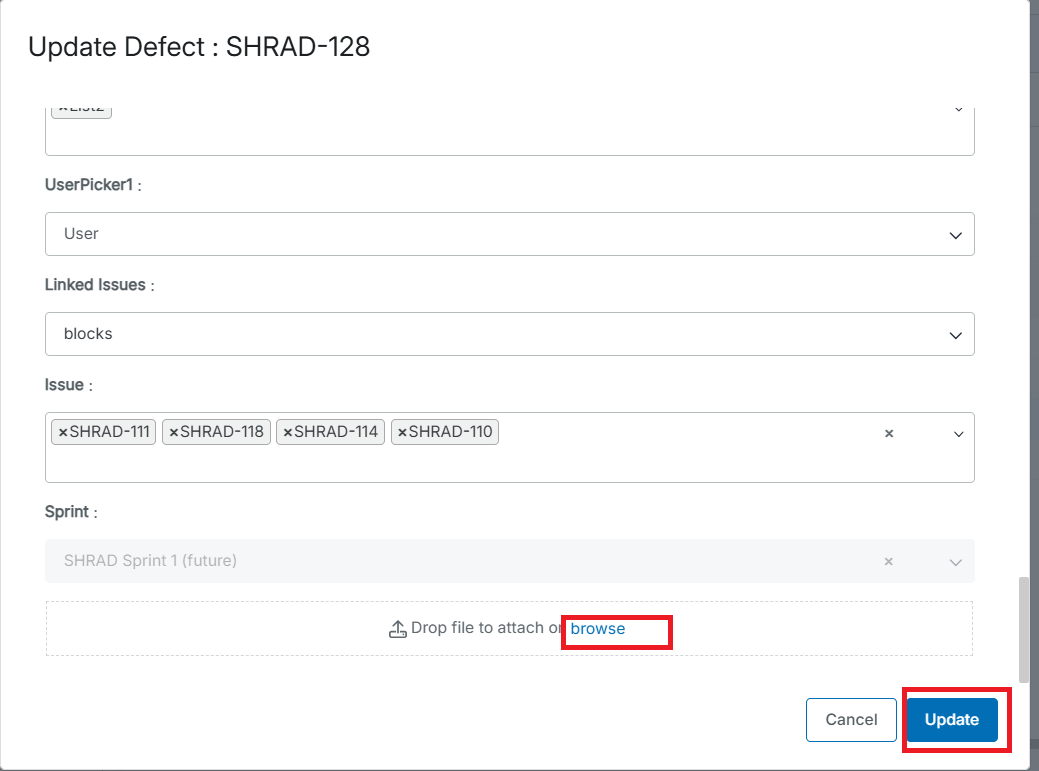Click the SHRAD Sprint 1 (future) field

(150, 561)
